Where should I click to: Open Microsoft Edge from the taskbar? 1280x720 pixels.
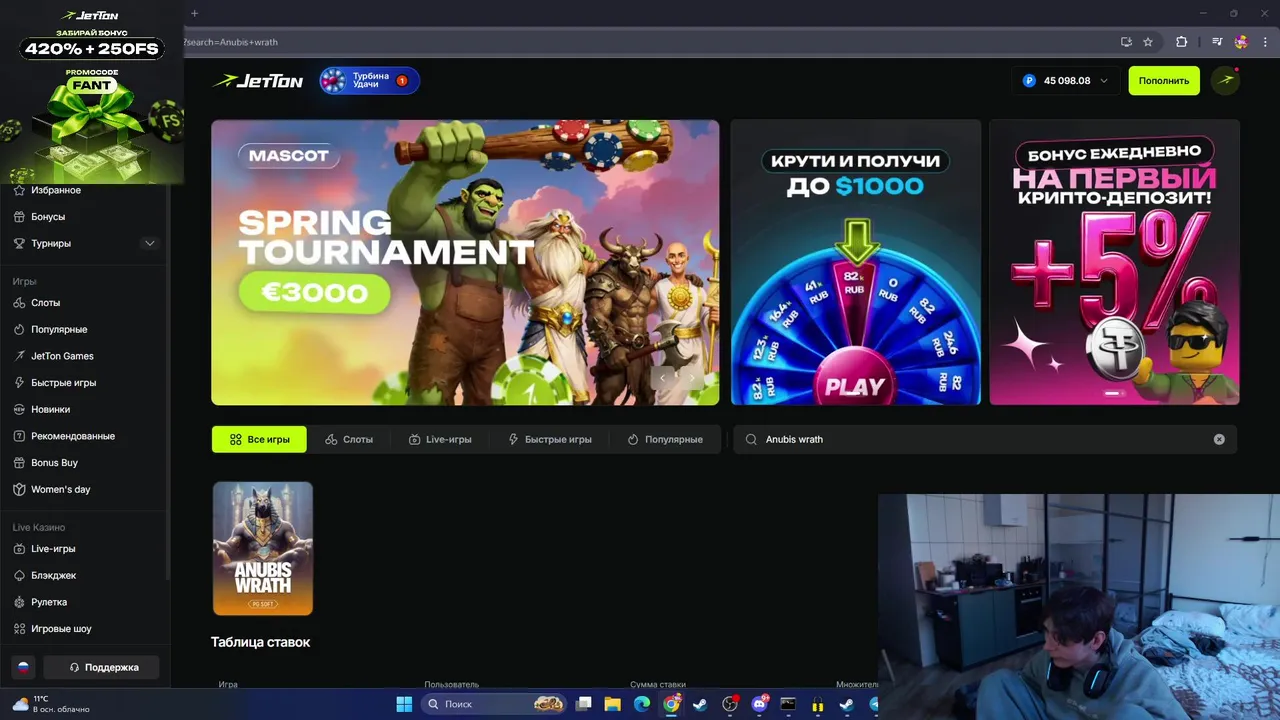[642, 704]
